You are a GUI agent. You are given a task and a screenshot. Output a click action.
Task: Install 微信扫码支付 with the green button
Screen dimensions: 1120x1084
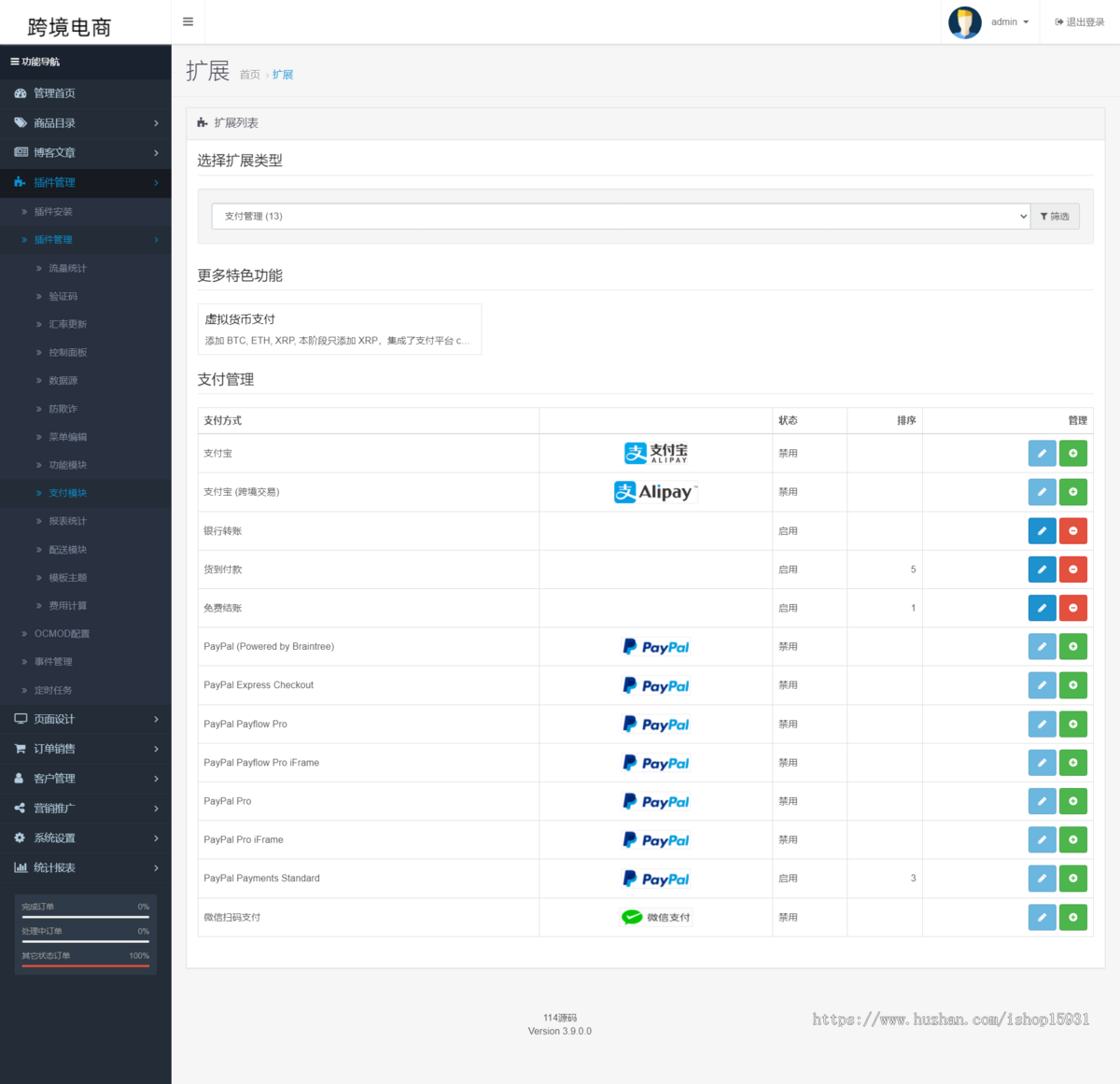1073,917
